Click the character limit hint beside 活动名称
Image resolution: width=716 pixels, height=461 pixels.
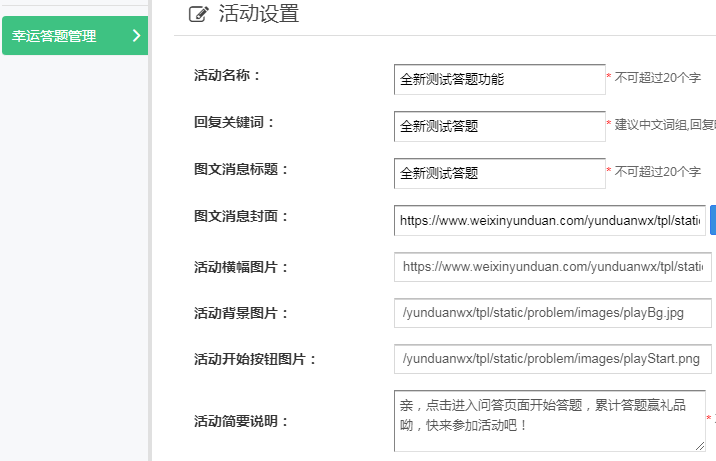coord(657,78)
